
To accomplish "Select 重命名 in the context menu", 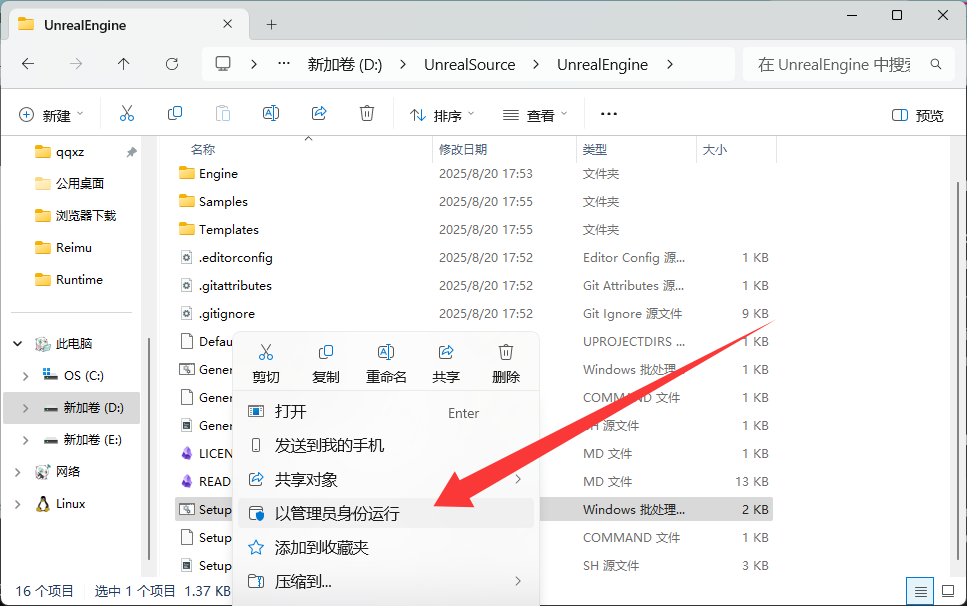I will 386,364.
